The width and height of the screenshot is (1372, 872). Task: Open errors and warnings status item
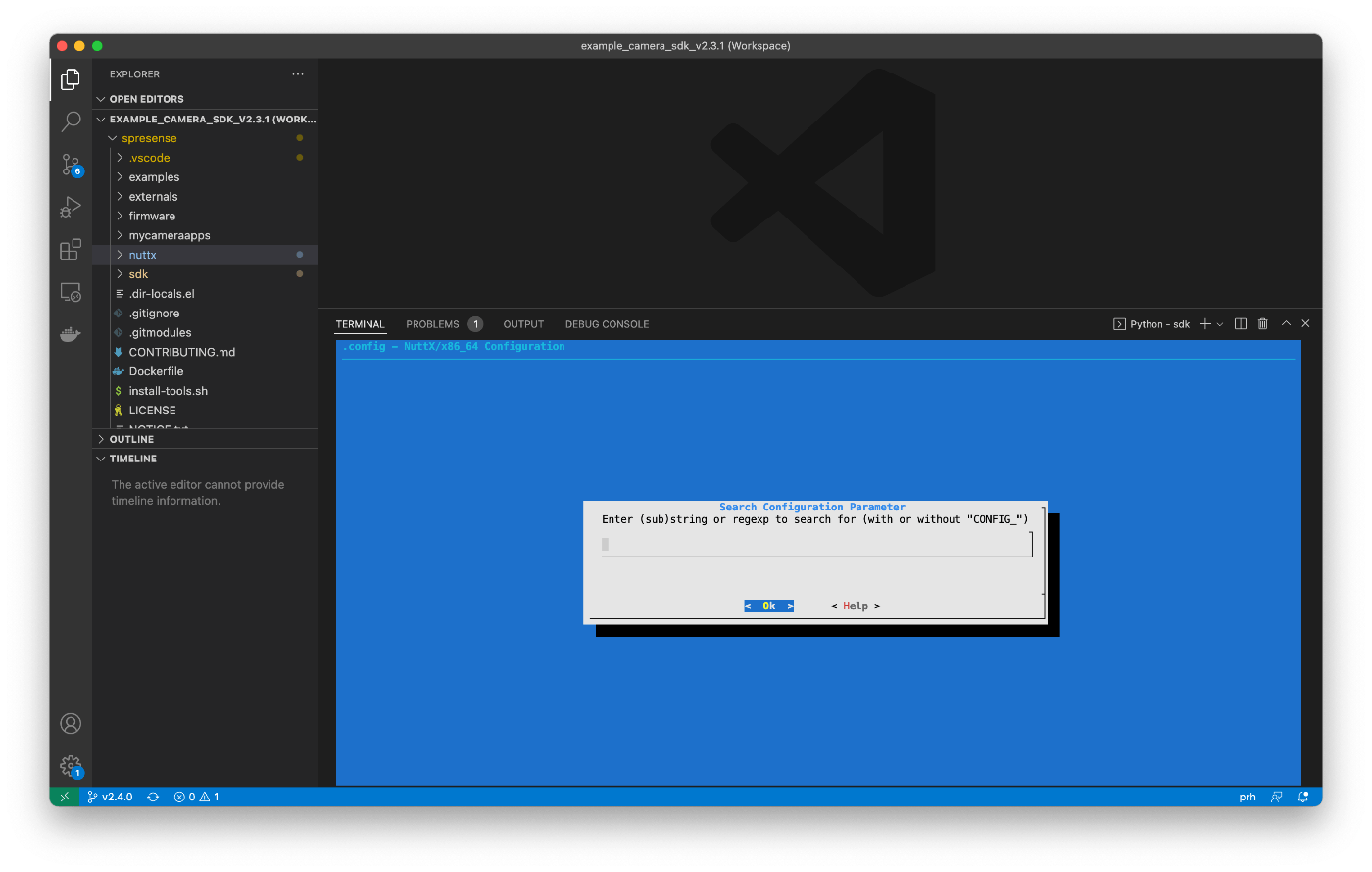tap(196, 797)
